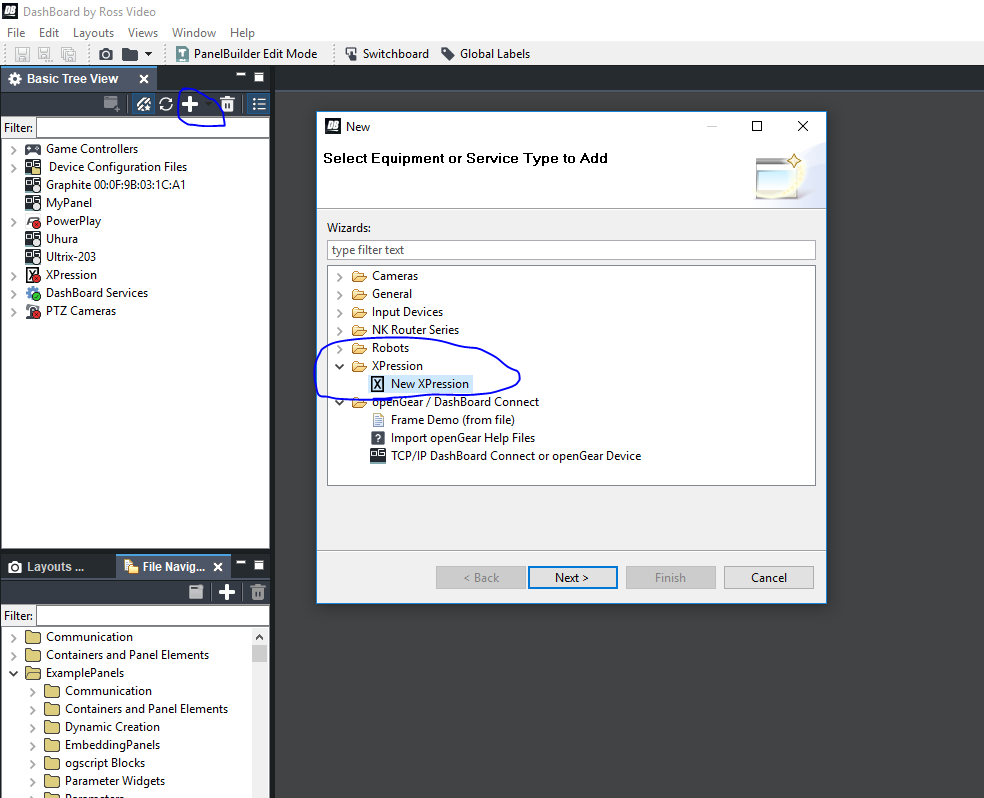Click File Navigator scrollbar up arrow
This screenshot has height=798, width=984.
tap(259, 637)
